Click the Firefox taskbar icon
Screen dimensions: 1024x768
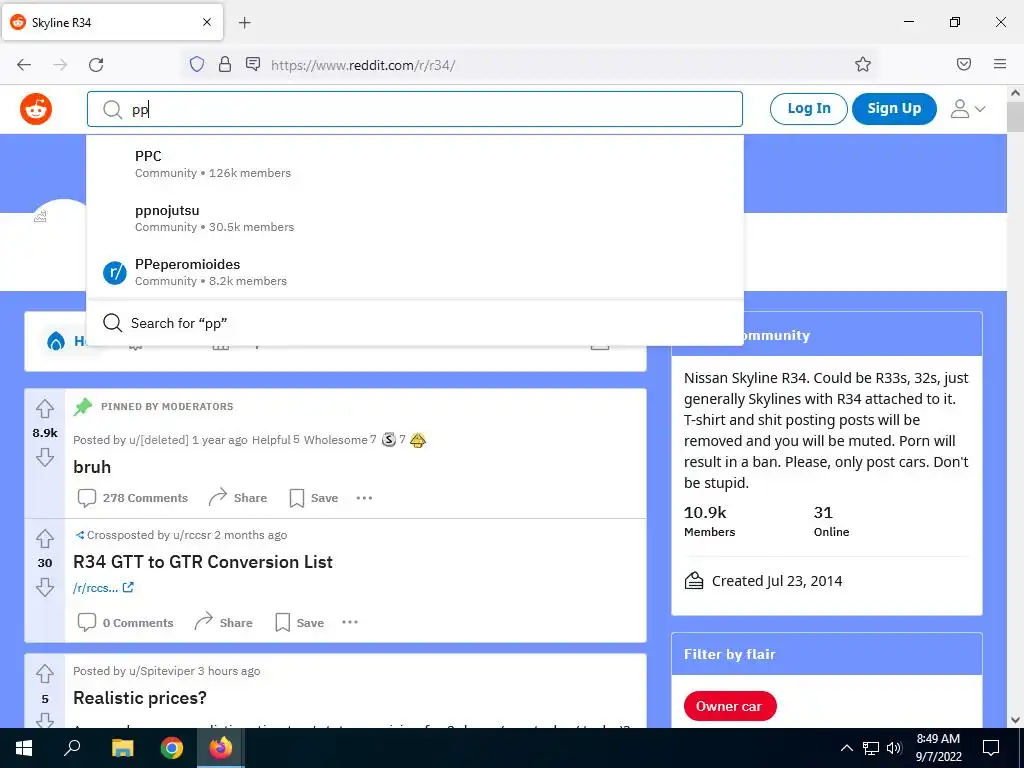click(x=221, y=748)
